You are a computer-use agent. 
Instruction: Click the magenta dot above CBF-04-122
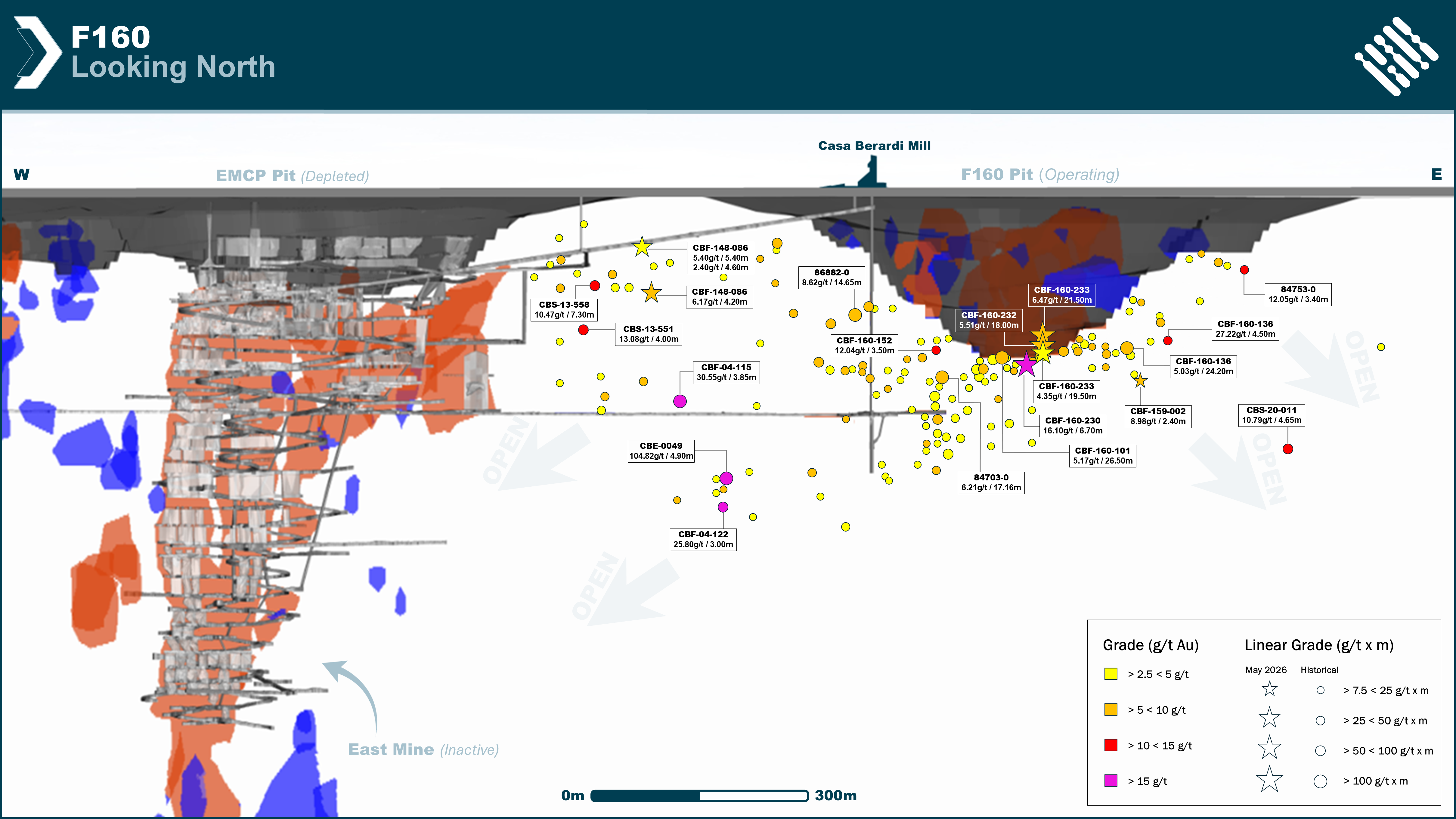[x=723, y=507]
